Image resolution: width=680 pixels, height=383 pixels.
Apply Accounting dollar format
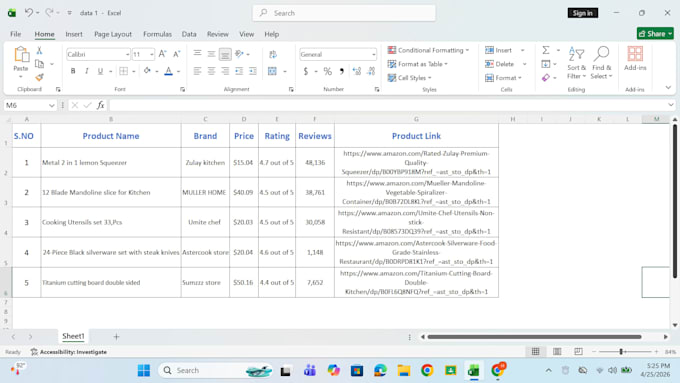pyautogui.click(x=306, y=71)
